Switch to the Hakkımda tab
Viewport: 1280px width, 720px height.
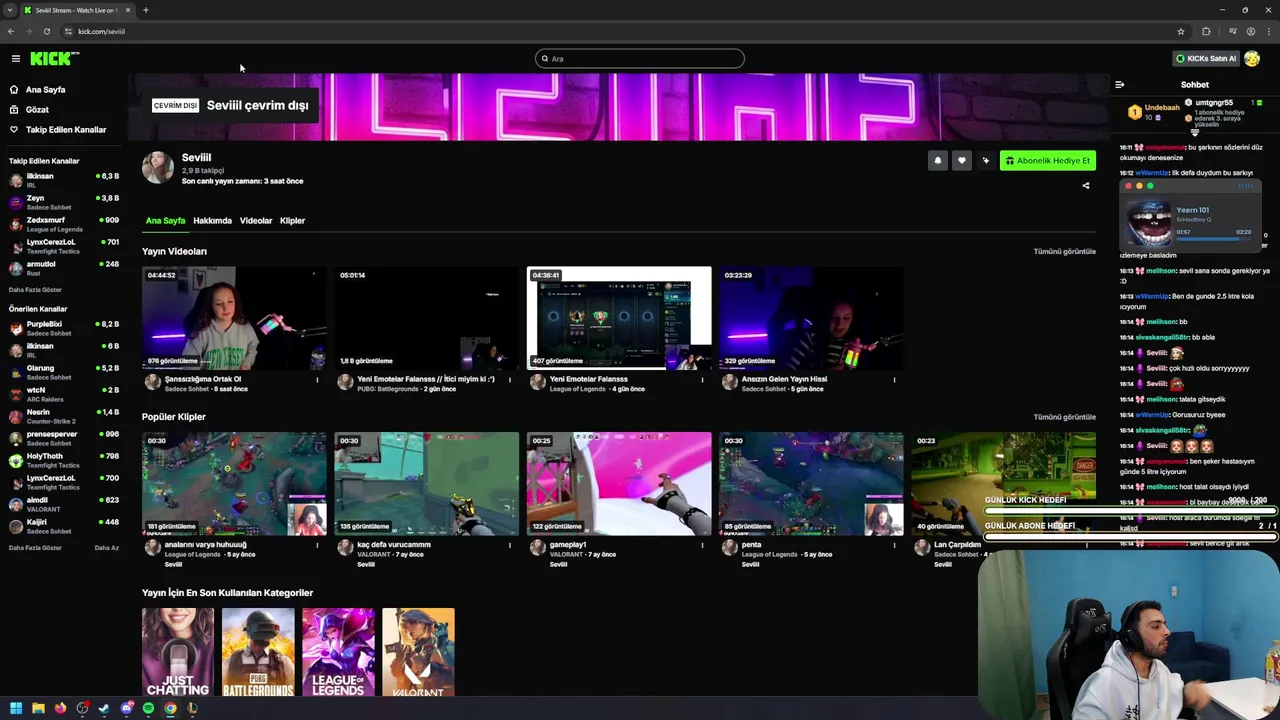click(x=212, y=221)
